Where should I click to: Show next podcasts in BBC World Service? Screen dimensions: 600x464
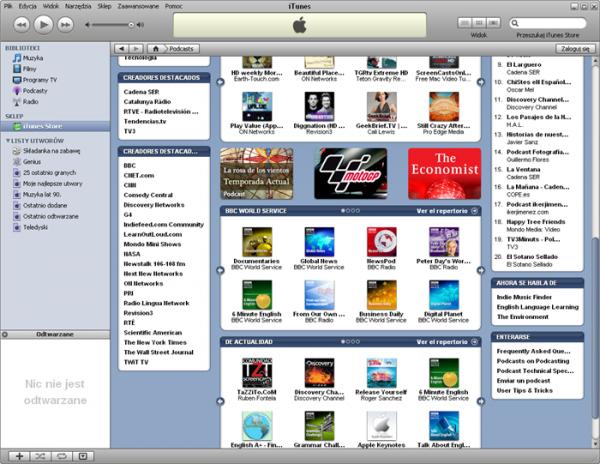coord(481,270)
